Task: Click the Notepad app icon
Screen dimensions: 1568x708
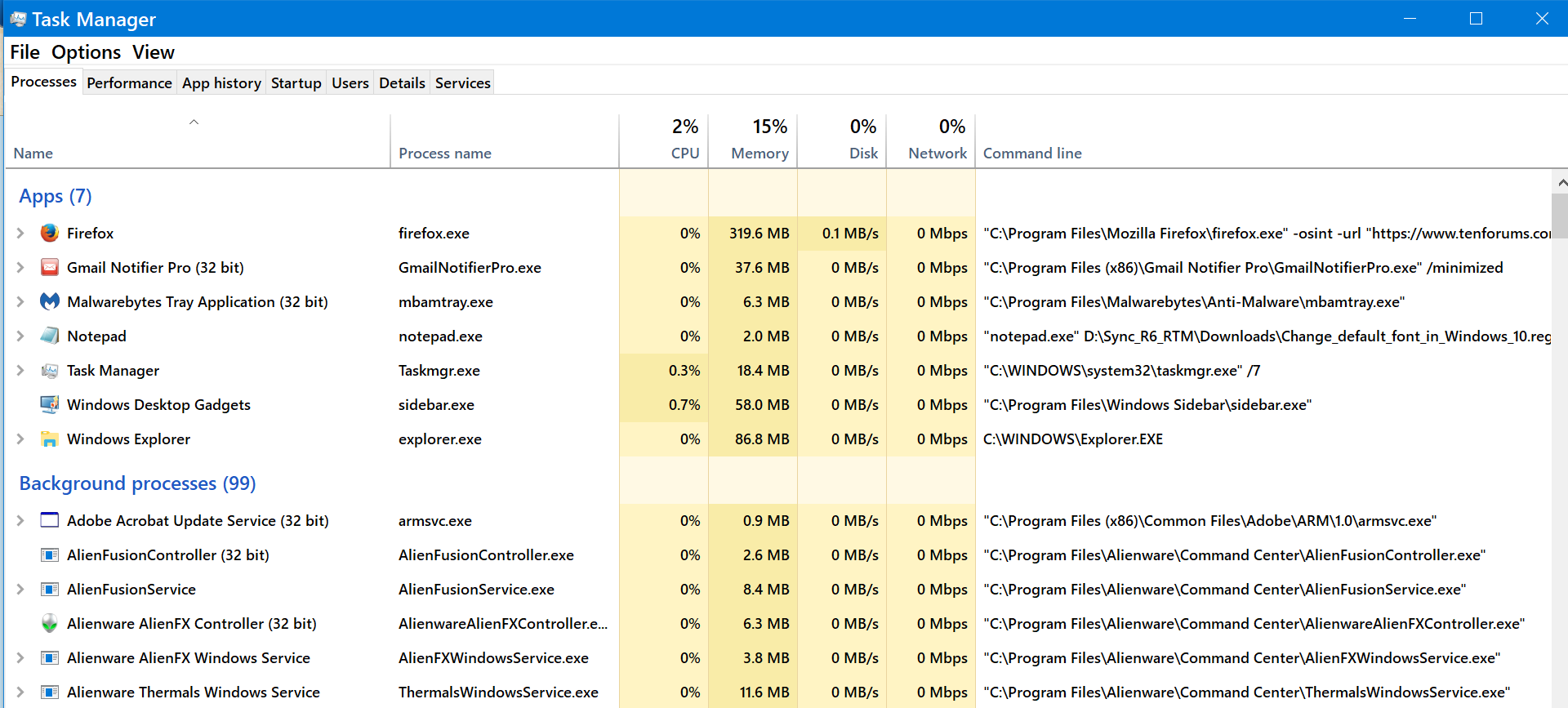Action: 50,336
